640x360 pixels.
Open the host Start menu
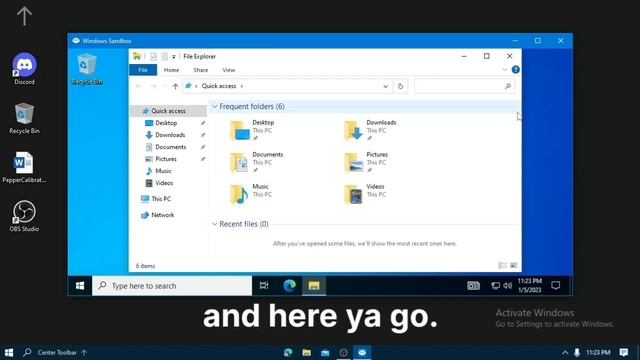pos(9,352)
